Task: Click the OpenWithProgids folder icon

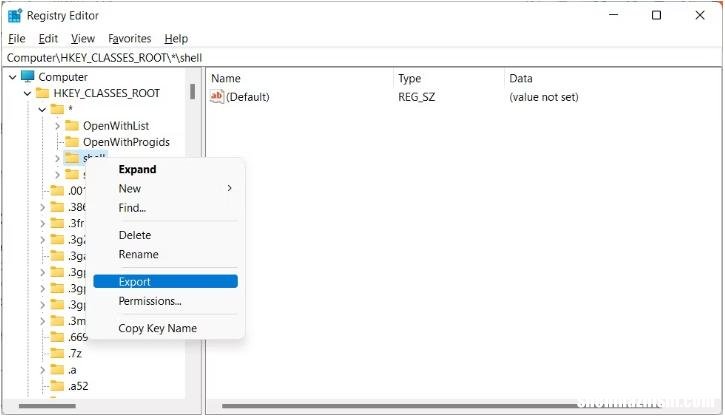Action: coord(72,141)
